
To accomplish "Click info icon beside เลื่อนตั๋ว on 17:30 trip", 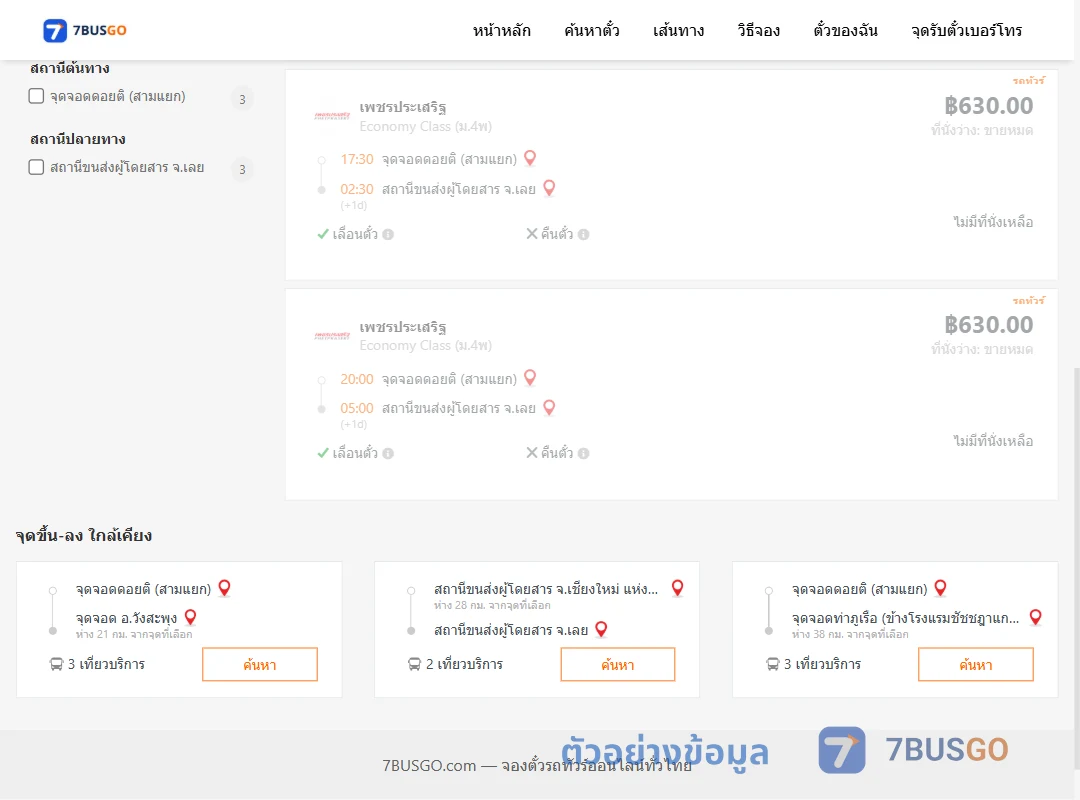I will coord(388,234).
